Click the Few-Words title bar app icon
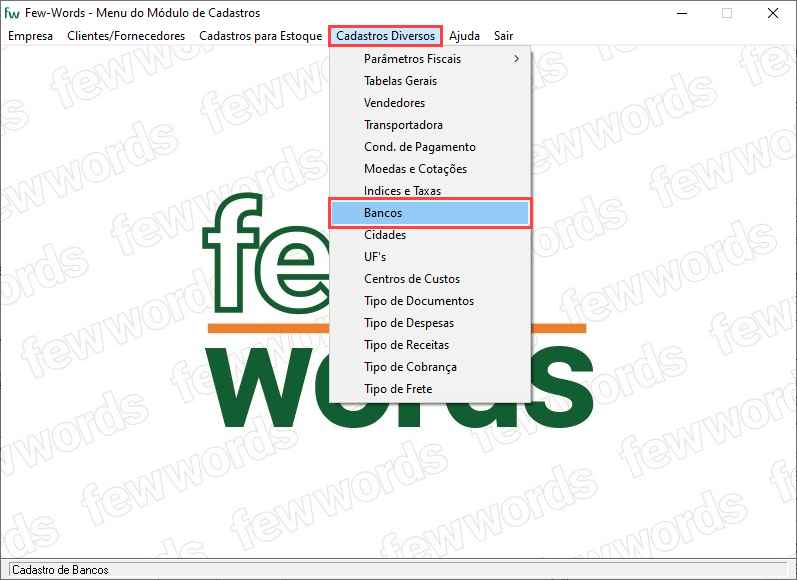797x580 pixels. (12, 13)
